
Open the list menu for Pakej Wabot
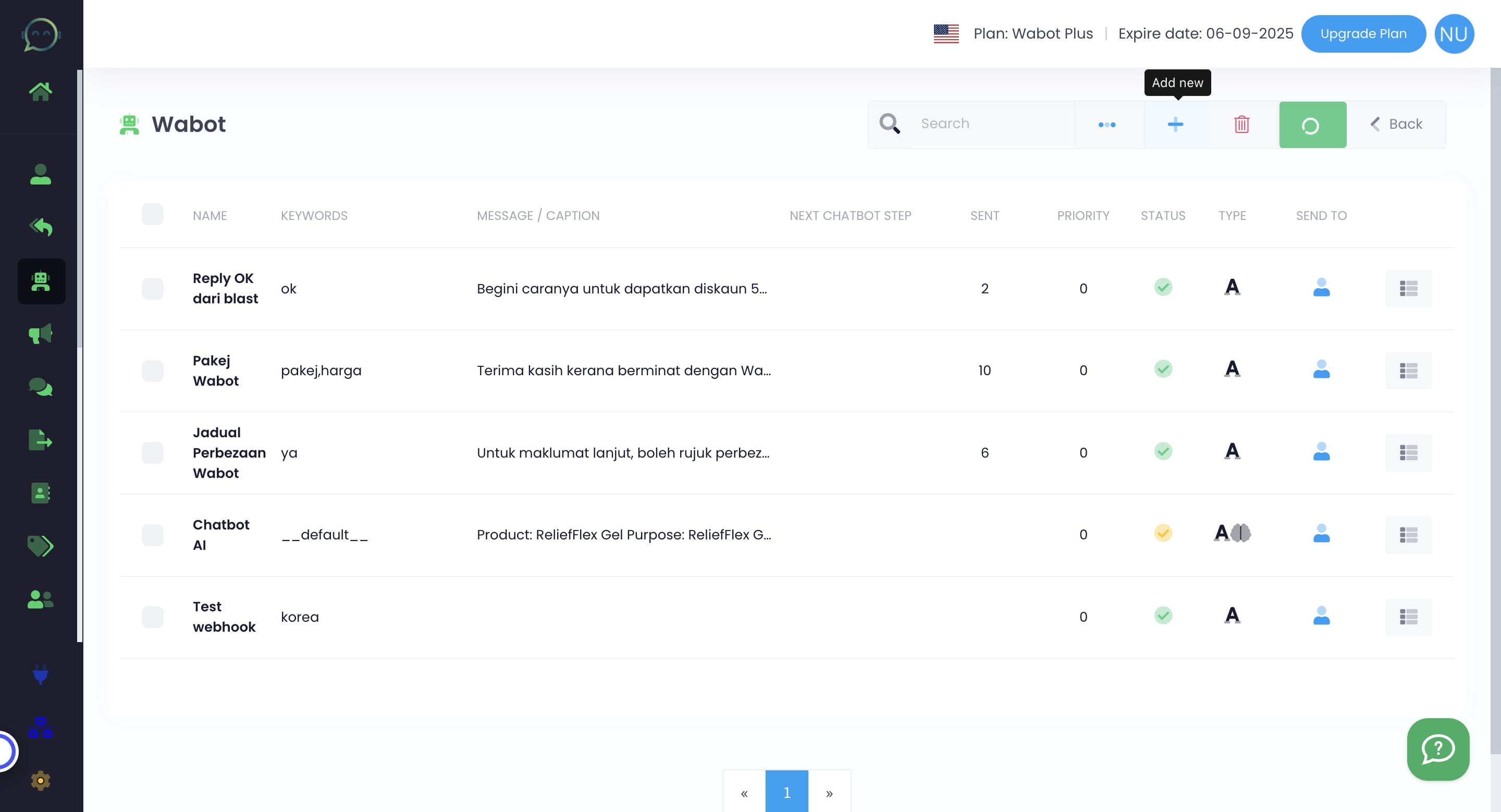pyautogui.click(x=1408, y=371)
